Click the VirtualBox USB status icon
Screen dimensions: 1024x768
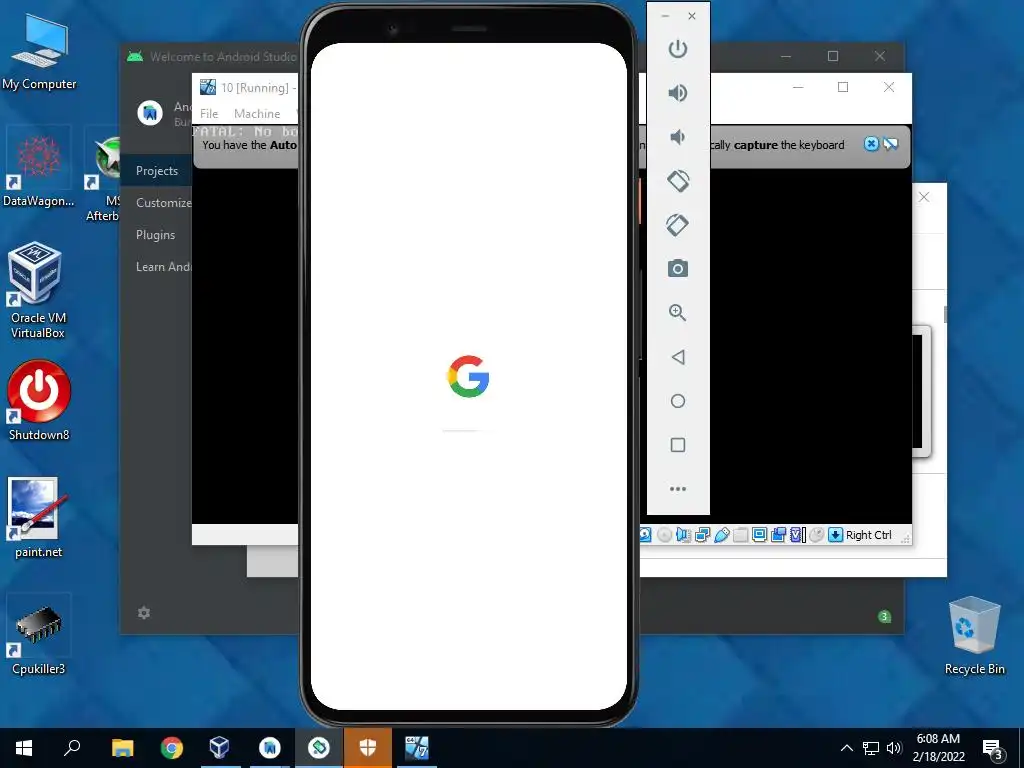(x=722, y=536)
